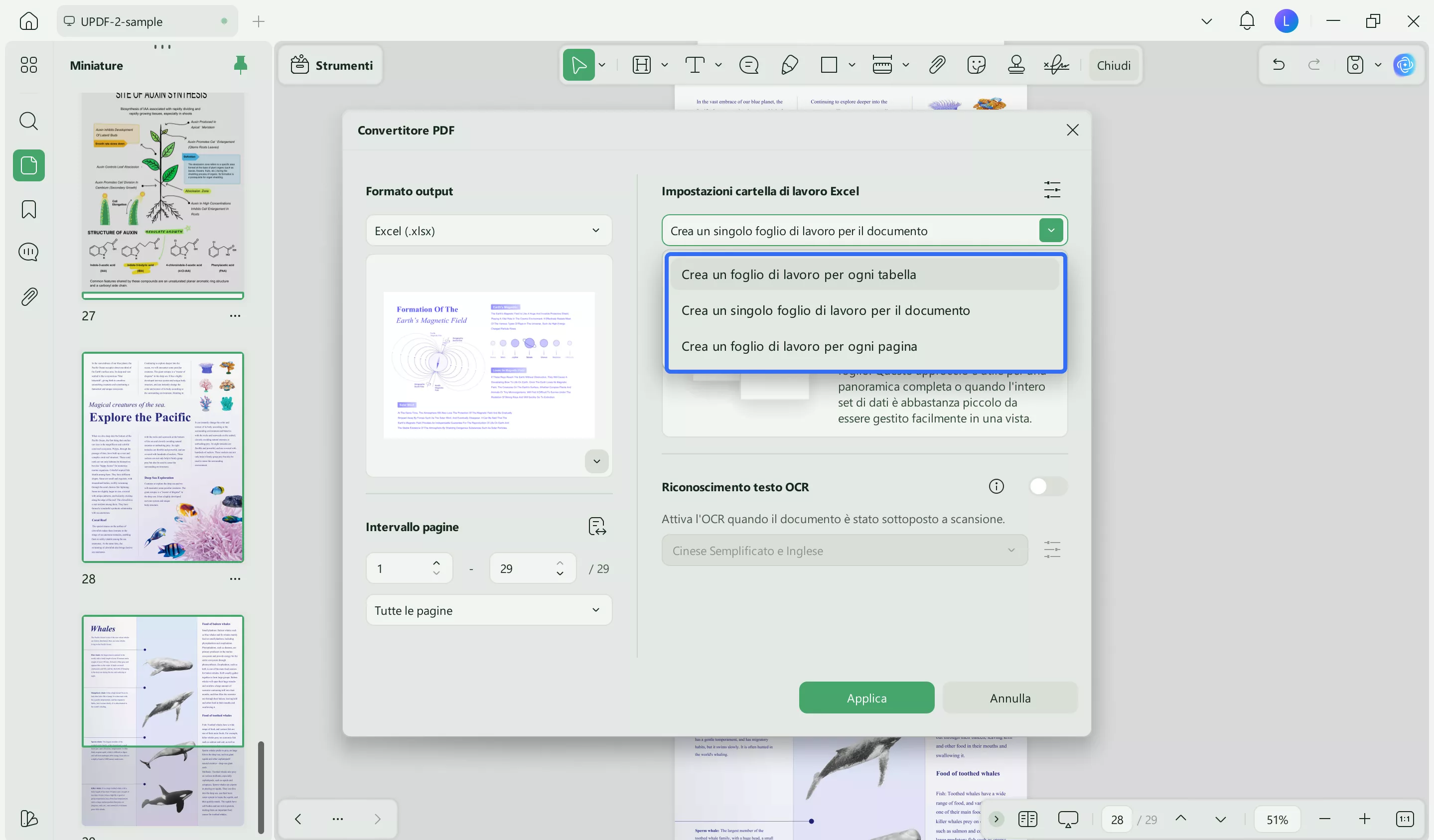Open the Signature tool
Image resolution: width=1434 pixels, height=840 pixels.
pos(1057,65)
